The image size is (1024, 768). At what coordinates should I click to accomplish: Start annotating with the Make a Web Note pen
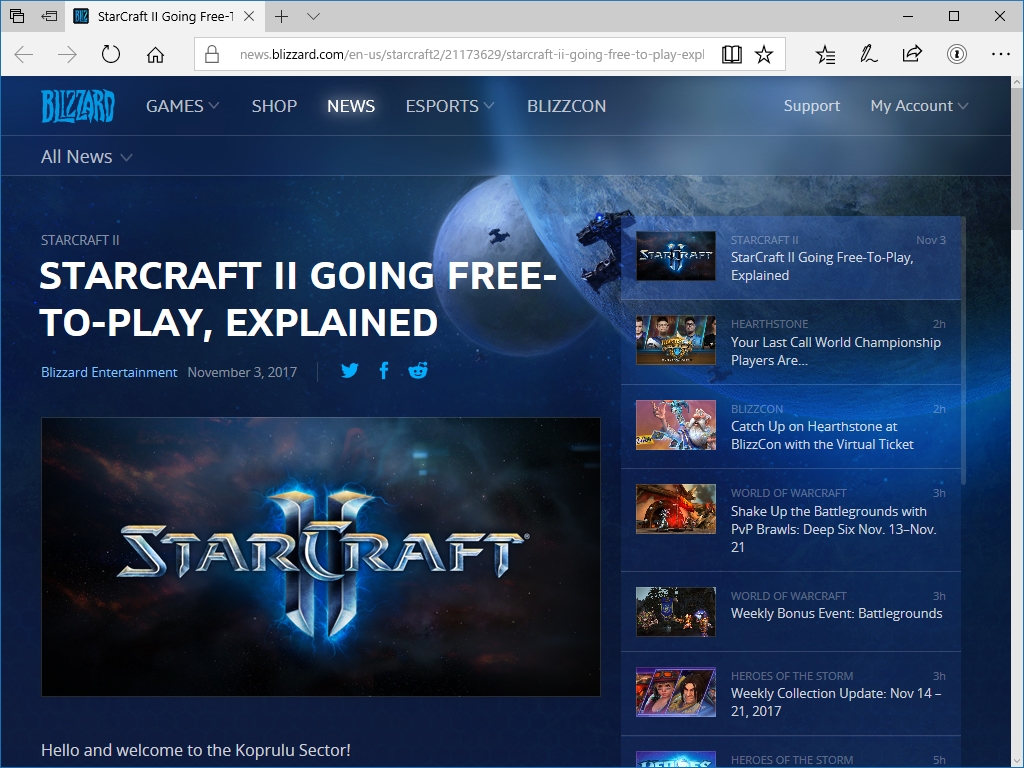(869, 55)
